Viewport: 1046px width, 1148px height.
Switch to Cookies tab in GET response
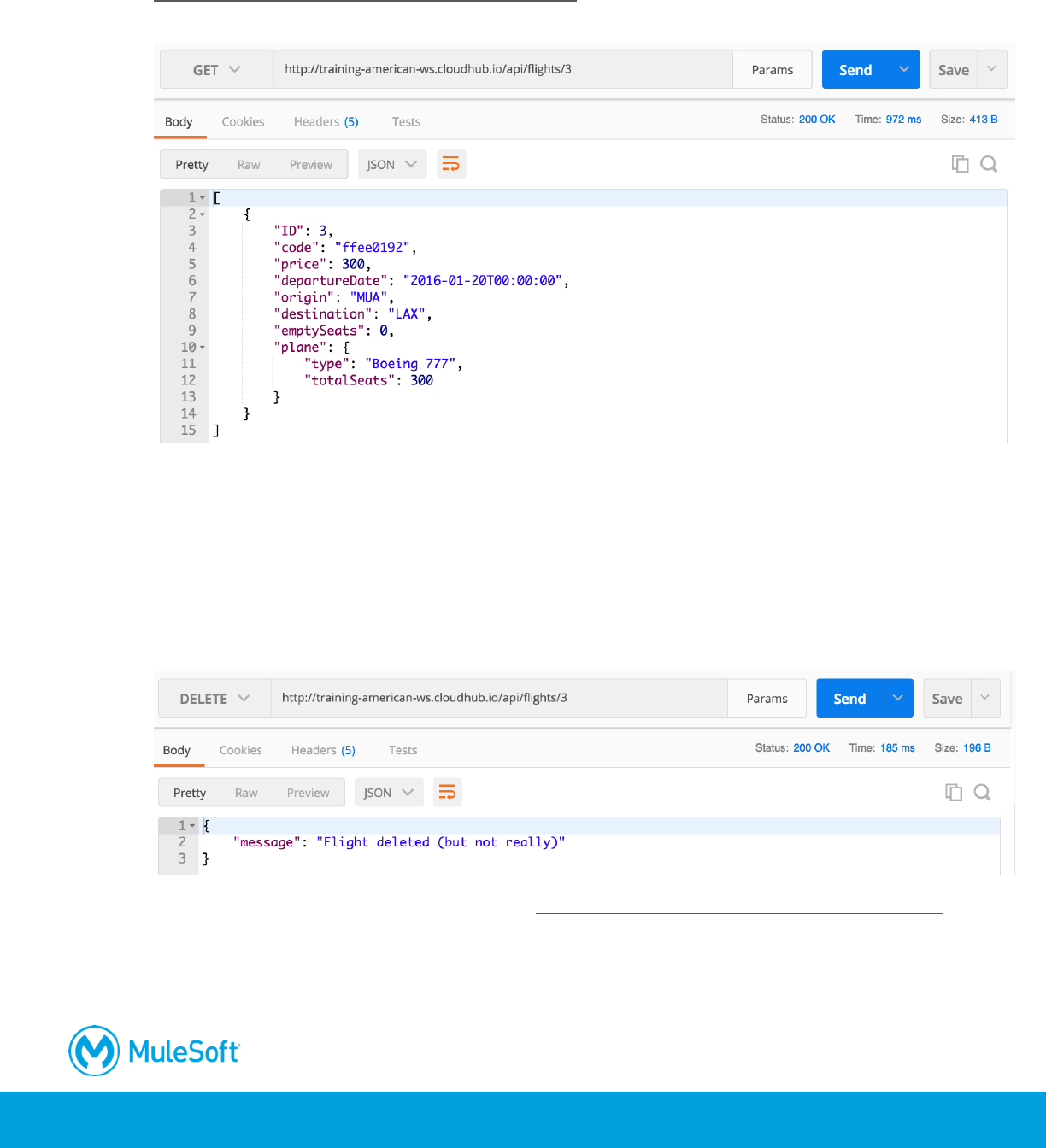pyautogui.click(x=243, y=121)
